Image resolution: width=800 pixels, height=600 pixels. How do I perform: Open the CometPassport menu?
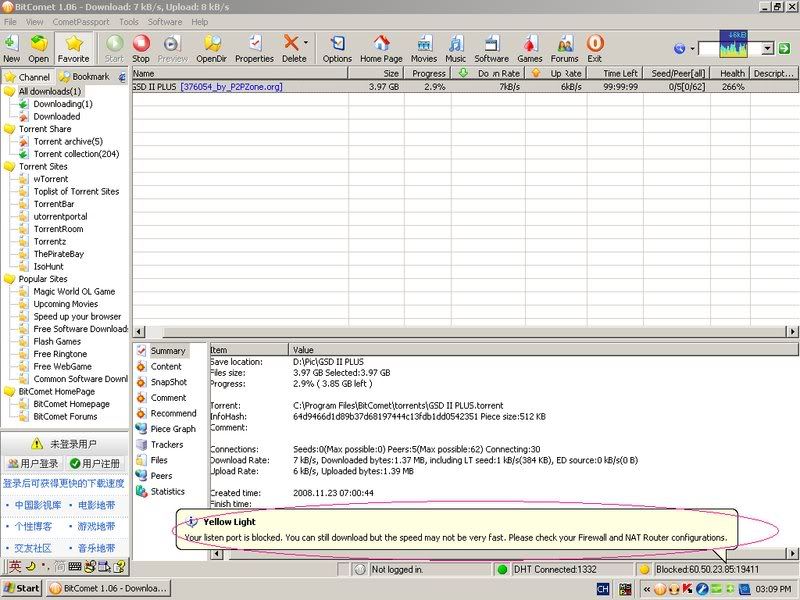pos(80,21)
